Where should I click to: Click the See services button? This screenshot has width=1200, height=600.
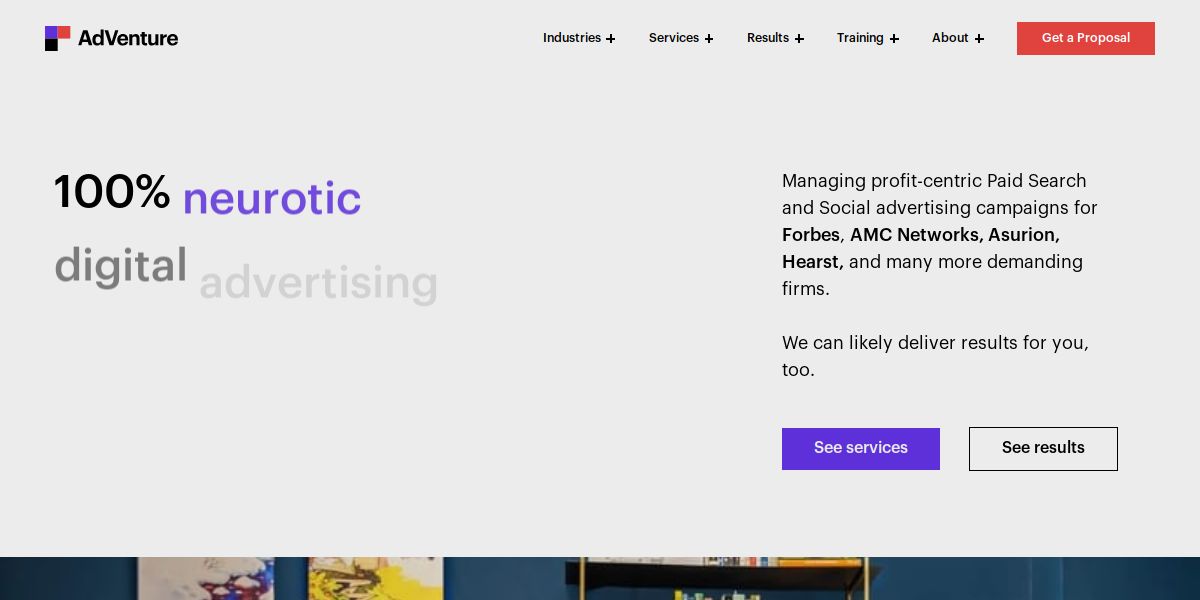[861, 449]
